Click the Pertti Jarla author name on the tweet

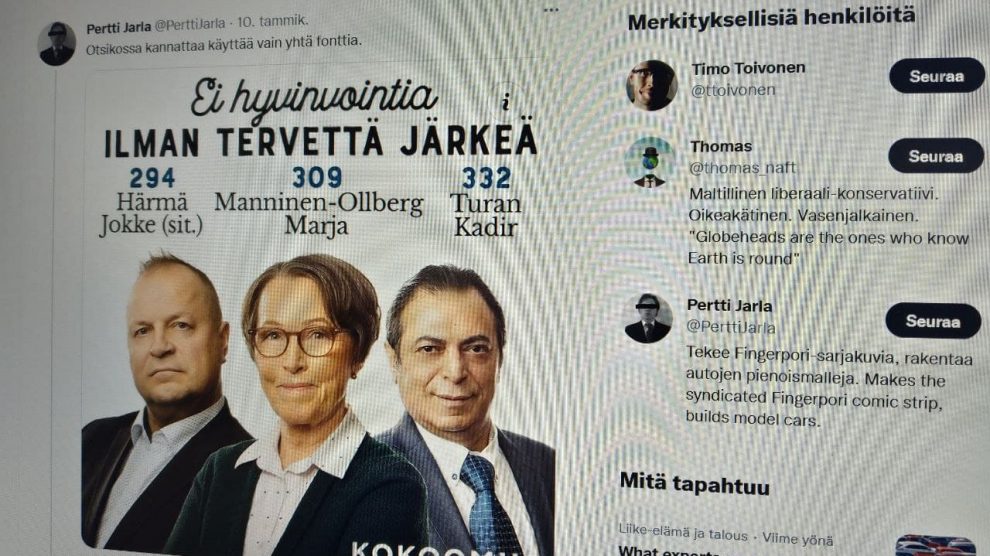(119, 28)
